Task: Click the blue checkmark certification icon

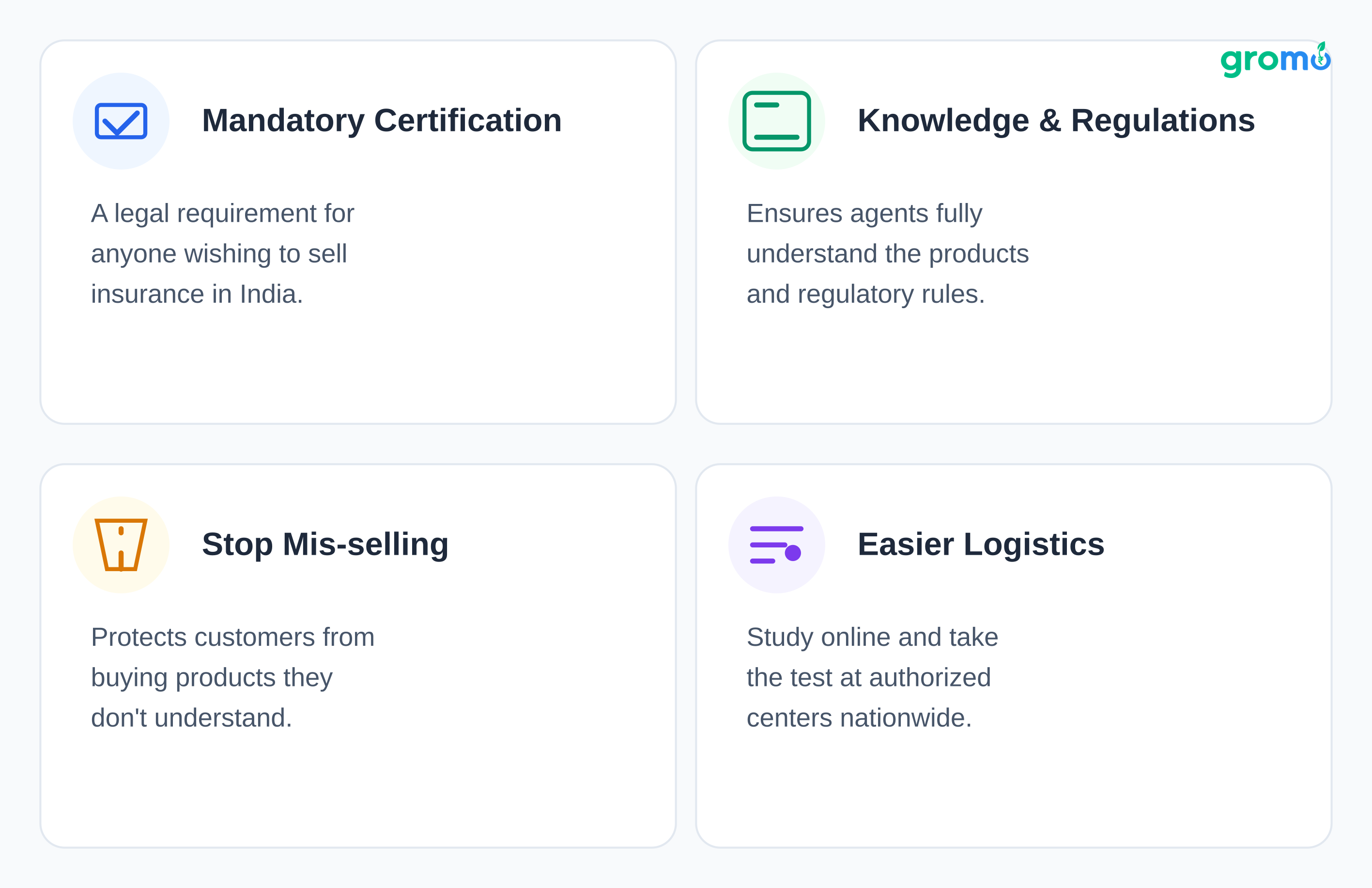Action: pyautogui.click(x=121, y=121)
